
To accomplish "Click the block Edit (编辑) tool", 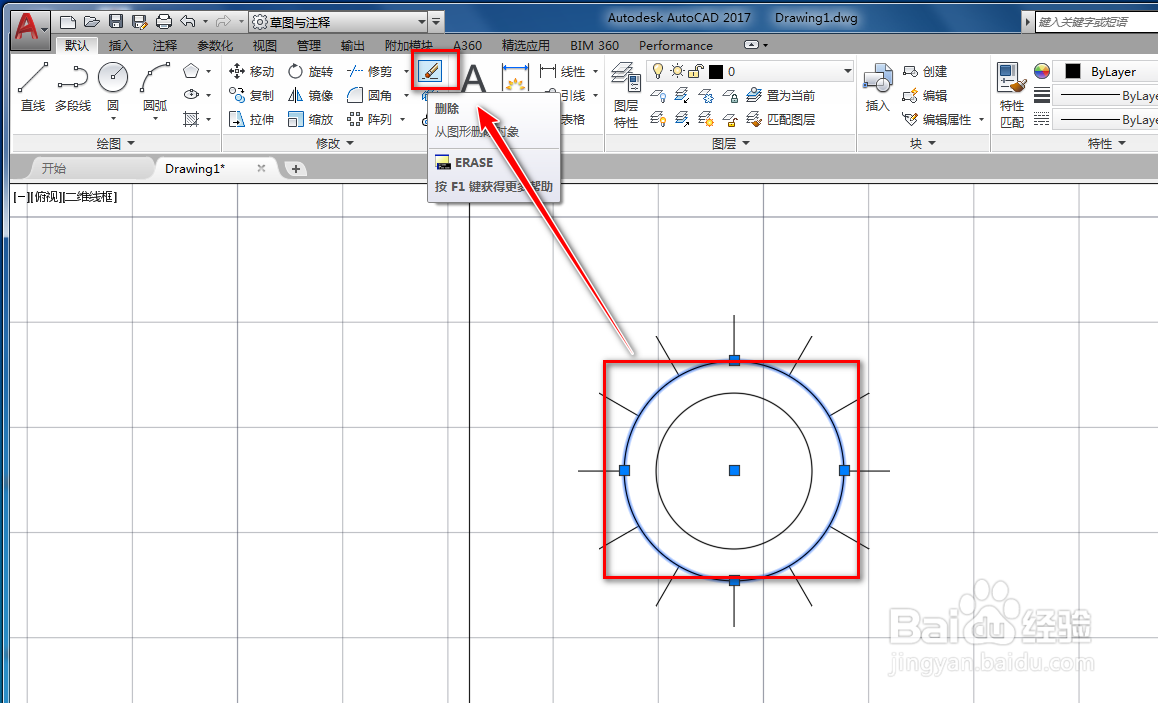I will click(x=925, y=95).
